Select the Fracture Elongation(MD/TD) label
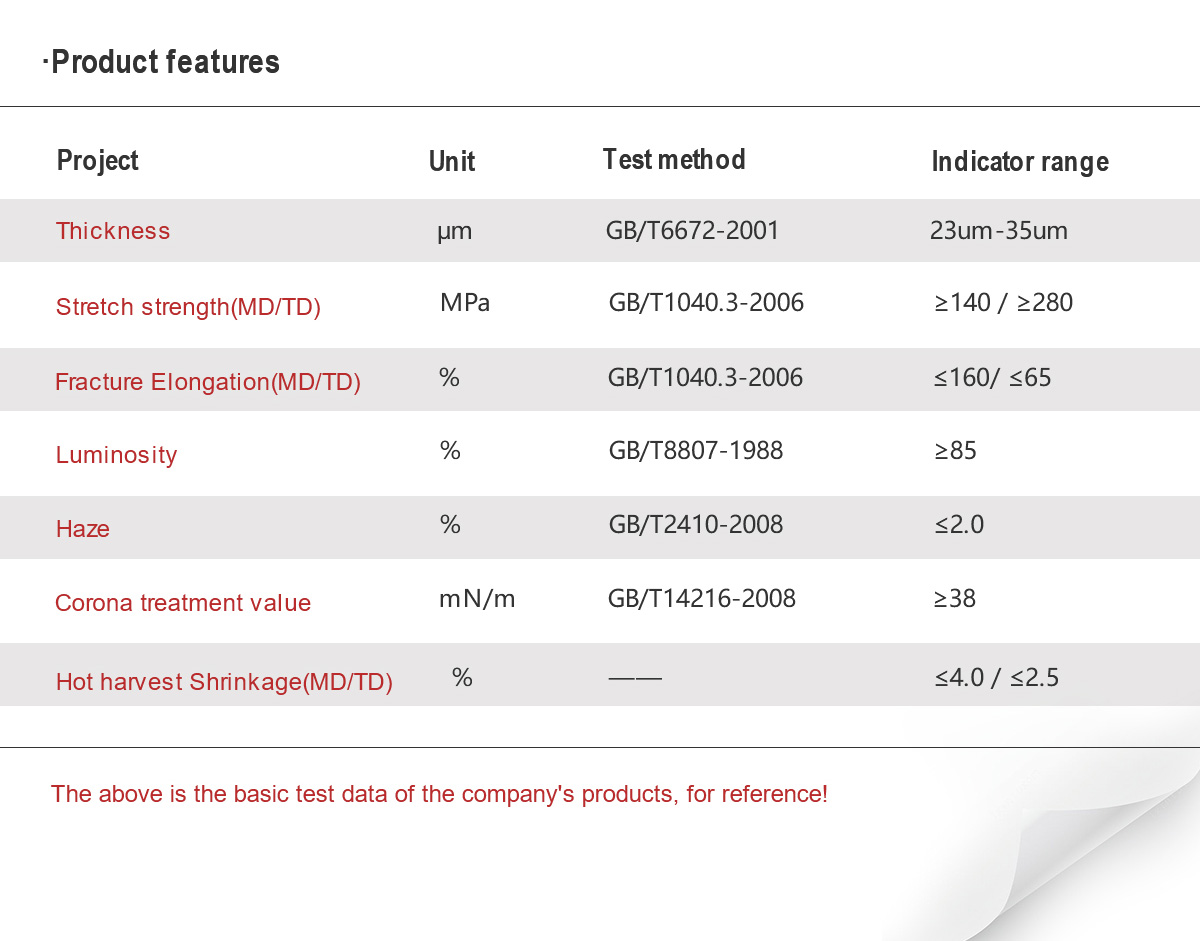The width and height of the screenshot is (1200, 941). tap(208, 382)
